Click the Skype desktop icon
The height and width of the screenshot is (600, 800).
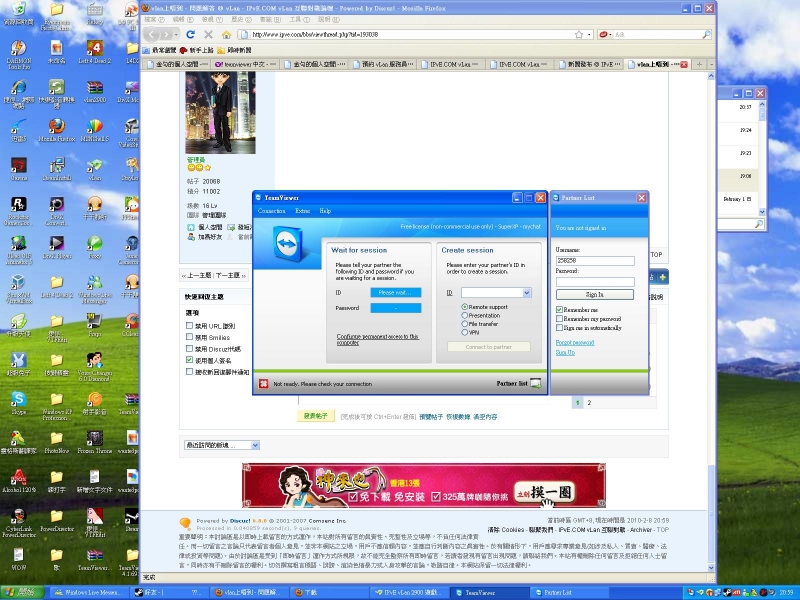18,400
